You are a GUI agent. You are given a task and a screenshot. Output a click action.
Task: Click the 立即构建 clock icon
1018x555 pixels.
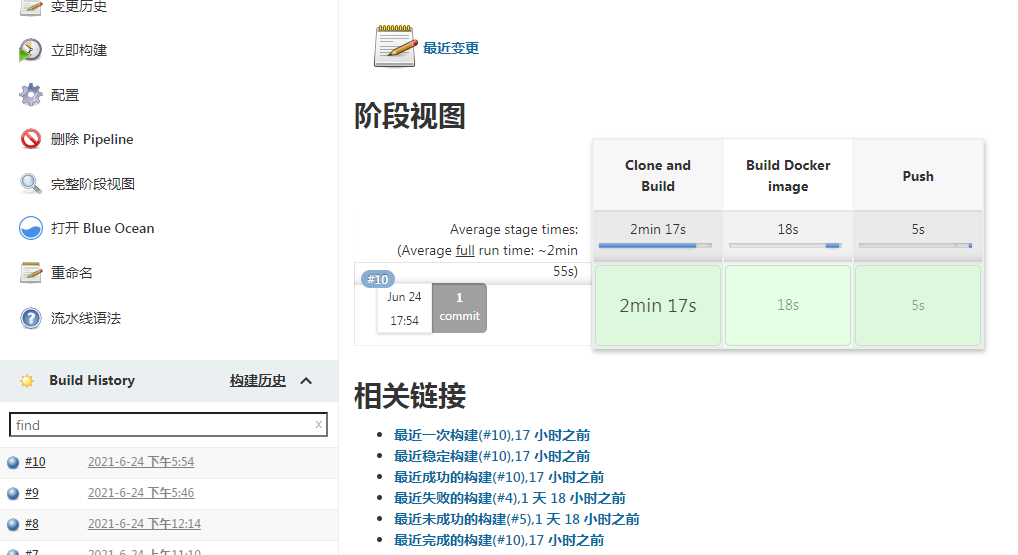[x=31, y=50]
